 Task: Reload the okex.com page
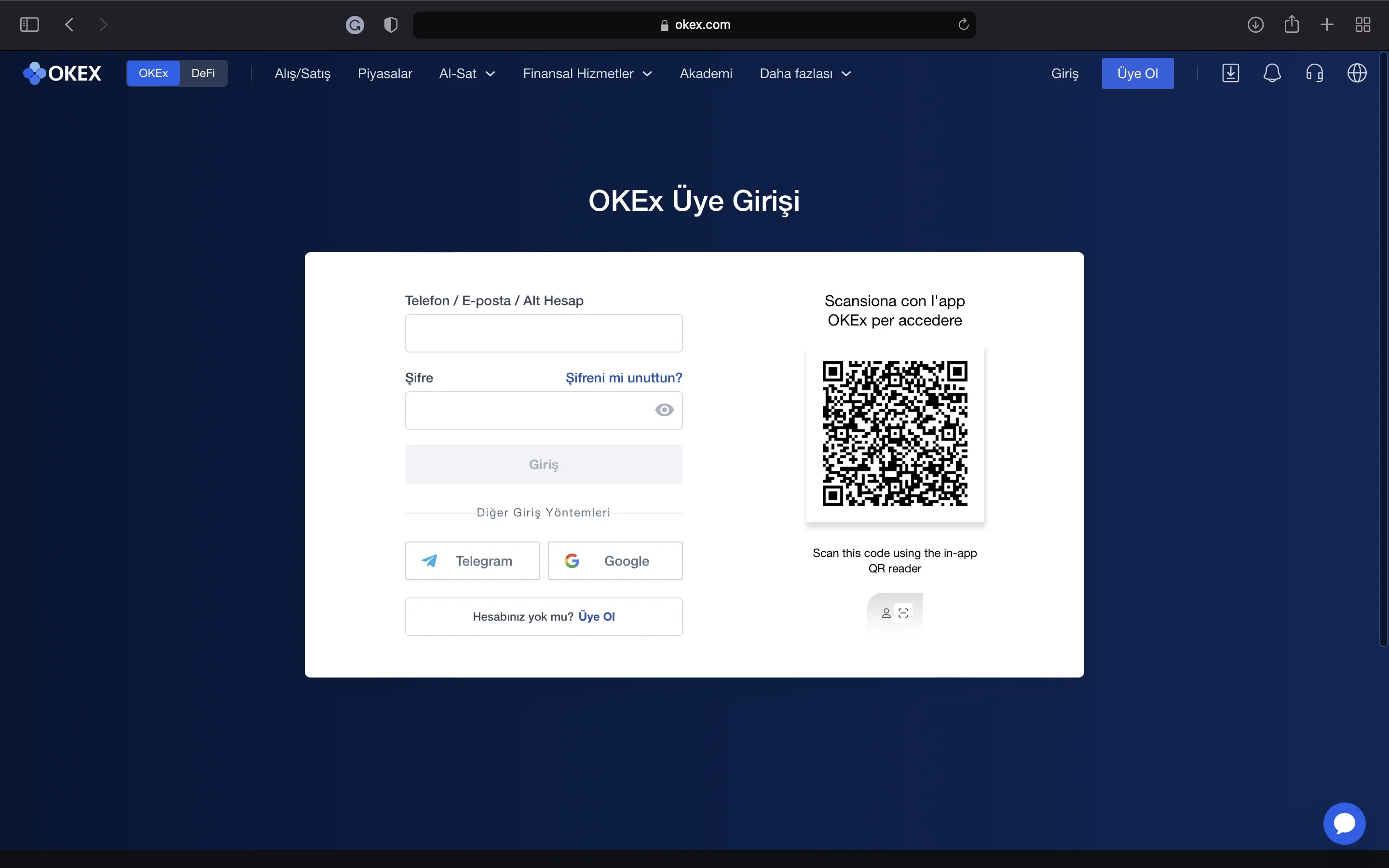click(963, 24)
